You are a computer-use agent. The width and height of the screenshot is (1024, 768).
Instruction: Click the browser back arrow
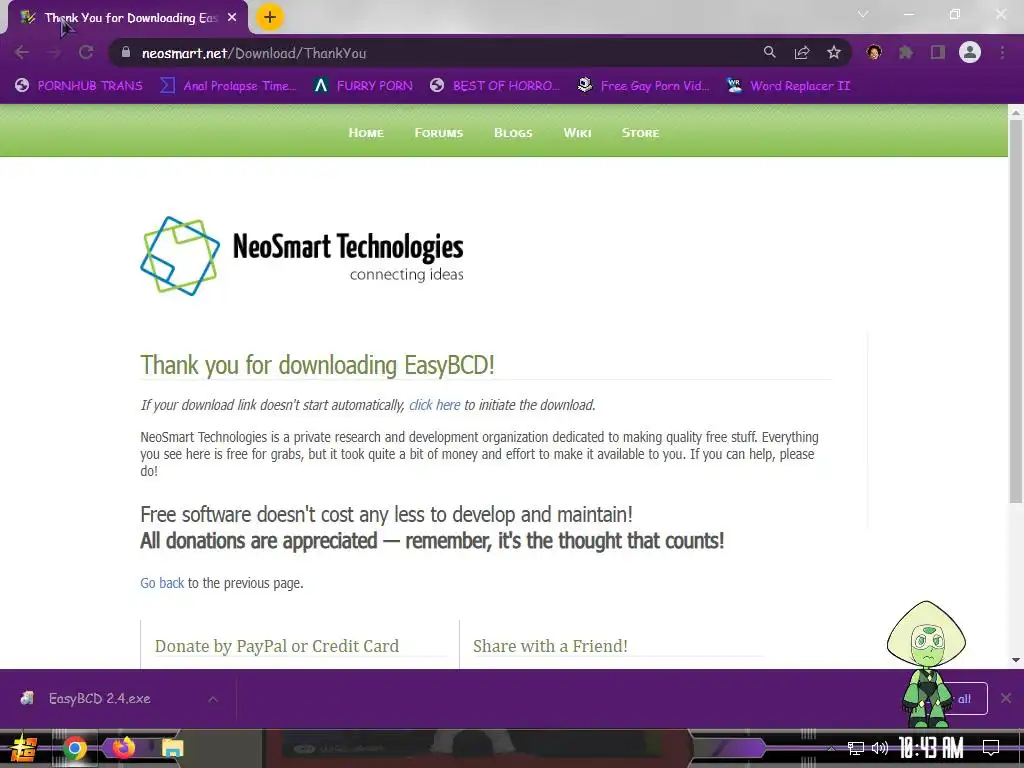[x=22, y=53]
